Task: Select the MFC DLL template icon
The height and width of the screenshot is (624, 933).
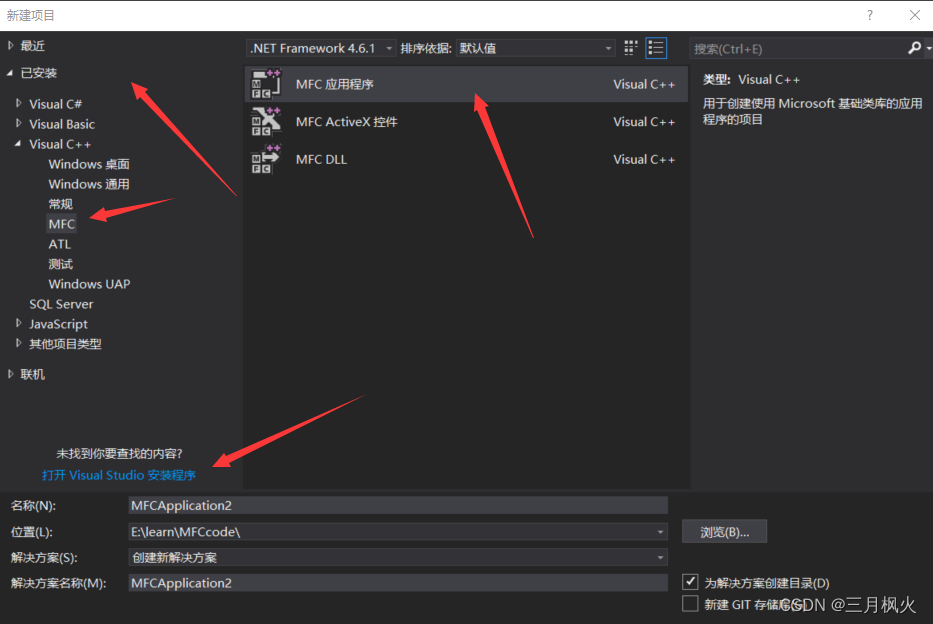Action: click(265, 159)
